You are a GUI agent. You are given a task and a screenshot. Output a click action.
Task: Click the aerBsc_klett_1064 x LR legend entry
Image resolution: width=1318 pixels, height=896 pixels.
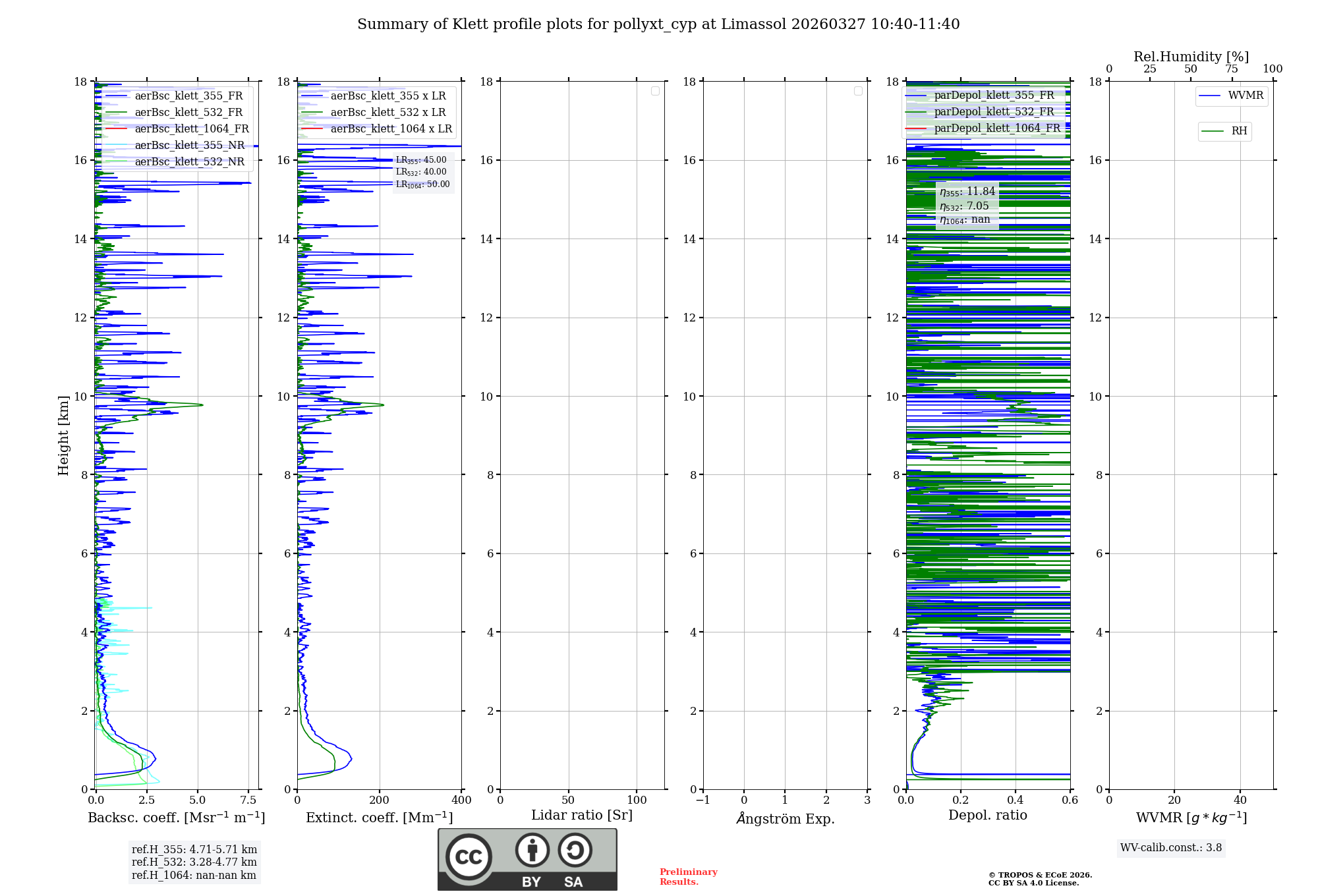pos(391,128)
